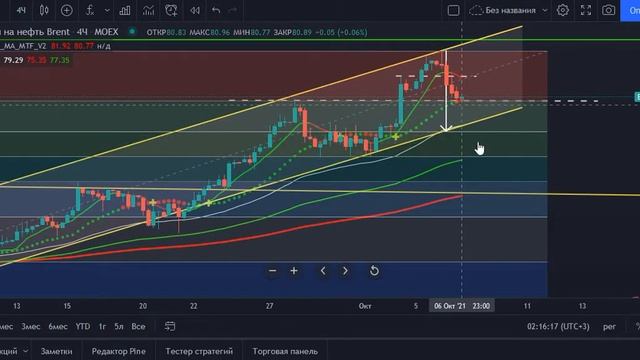Viewport: 640px width, 360px height.
Task: Redo the chart action
Action: [x=232, y=10]
